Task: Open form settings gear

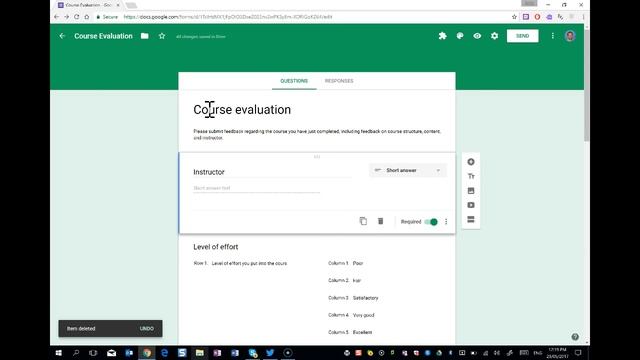Action: click(x=494, y=36)
